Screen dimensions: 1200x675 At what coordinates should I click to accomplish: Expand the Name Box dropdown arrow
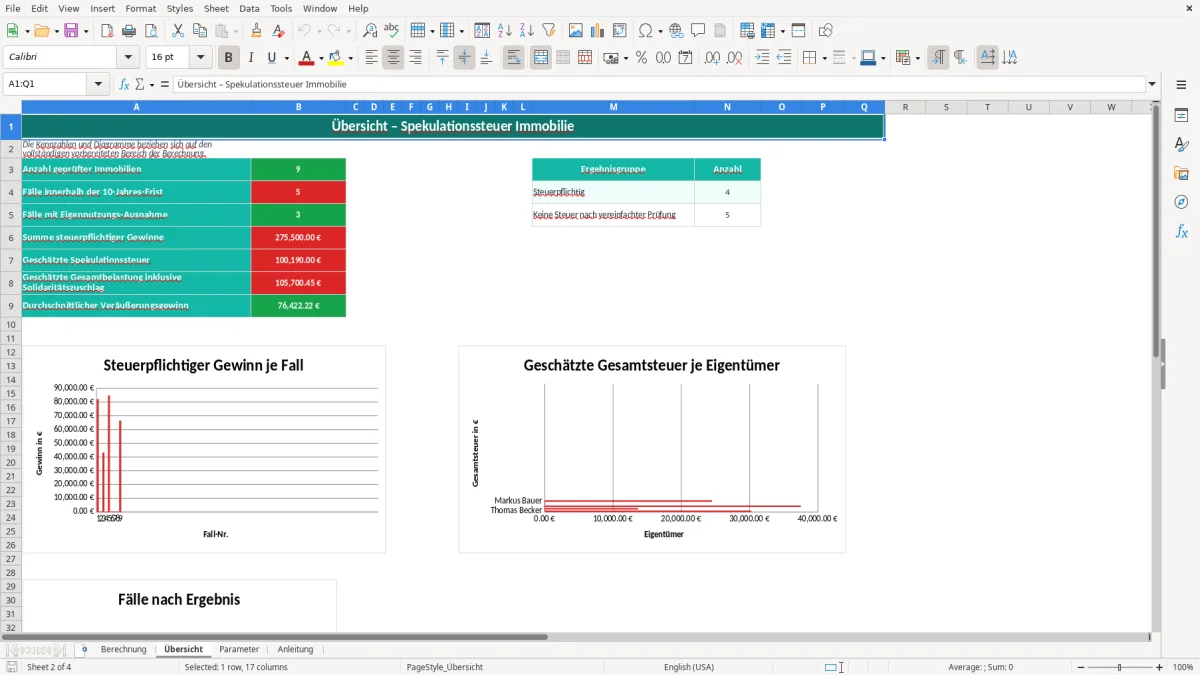click(x=98, y=84)
